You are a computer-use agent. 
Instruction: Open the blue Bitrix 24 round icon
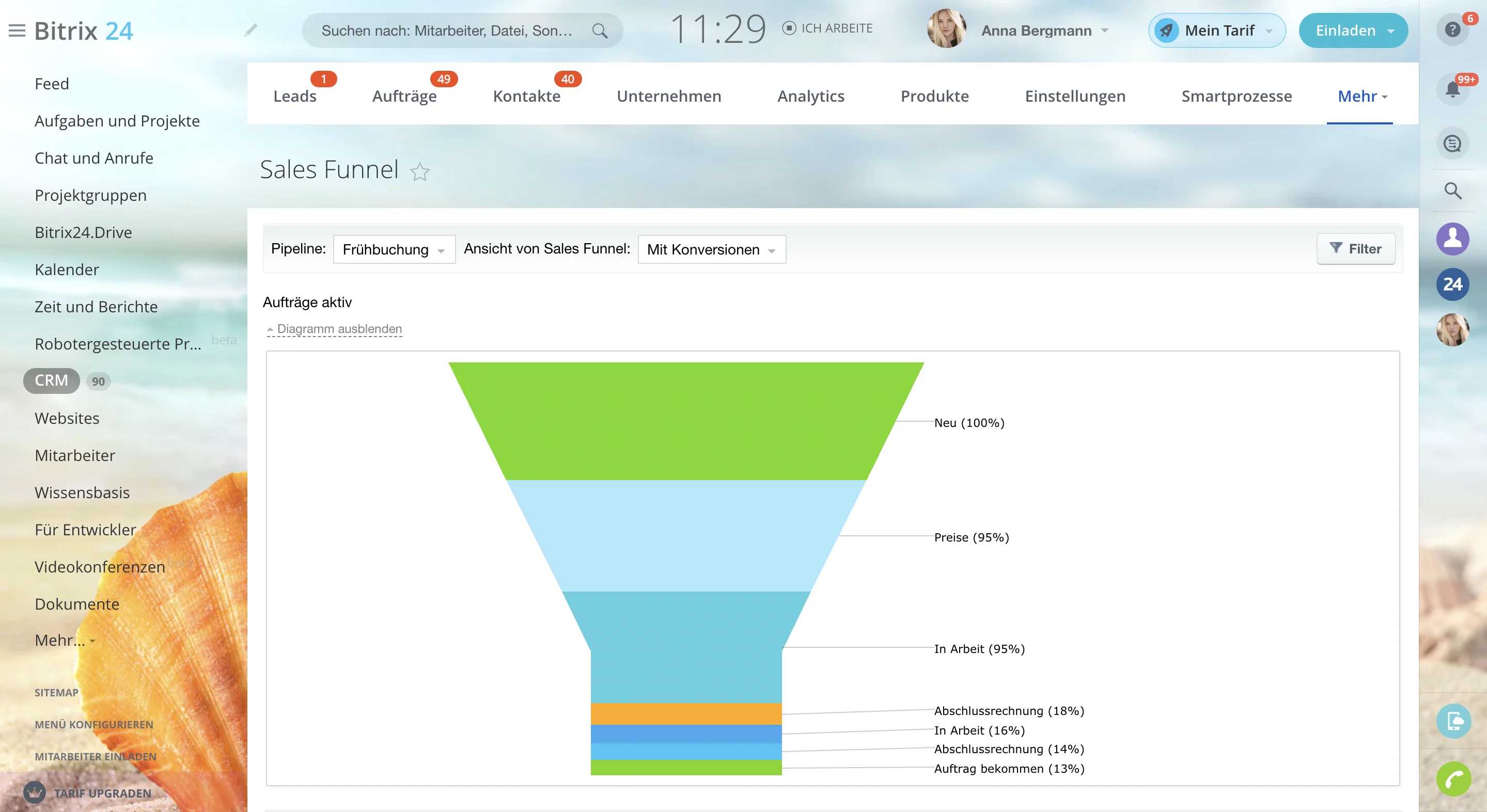[x=1452, y=284]
